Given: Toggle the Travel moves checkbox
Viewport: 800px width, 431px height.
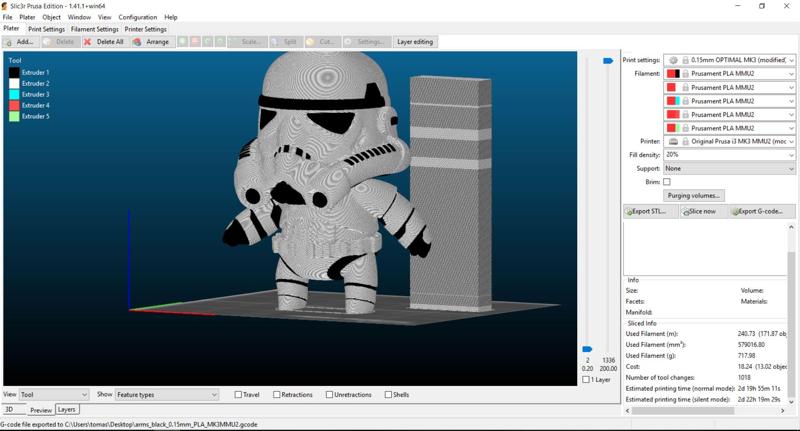Looking at the screenshot, I should tap(238, 395).
